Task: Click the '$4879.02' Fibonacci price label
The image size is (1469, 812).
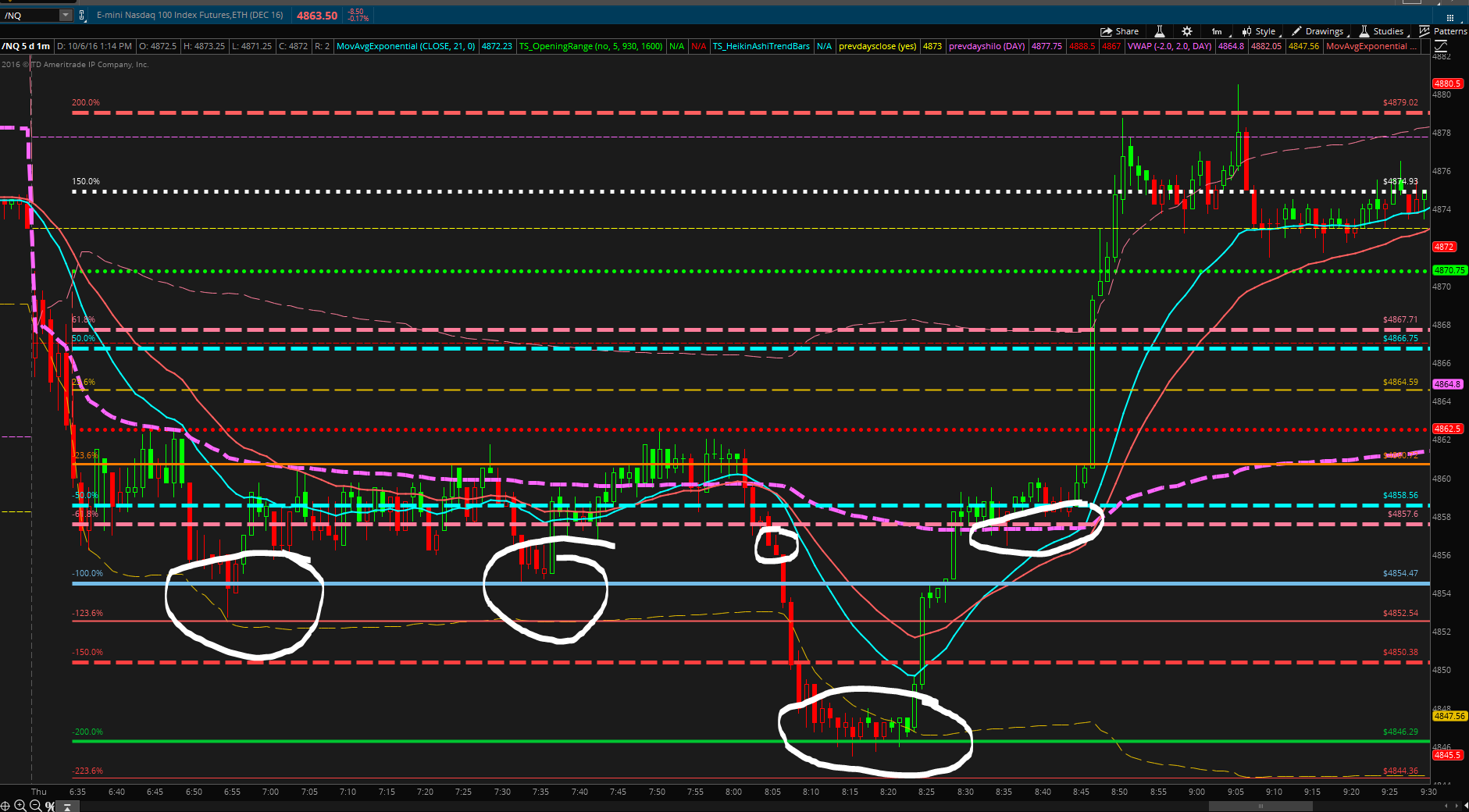Action: coord(1400,102)
